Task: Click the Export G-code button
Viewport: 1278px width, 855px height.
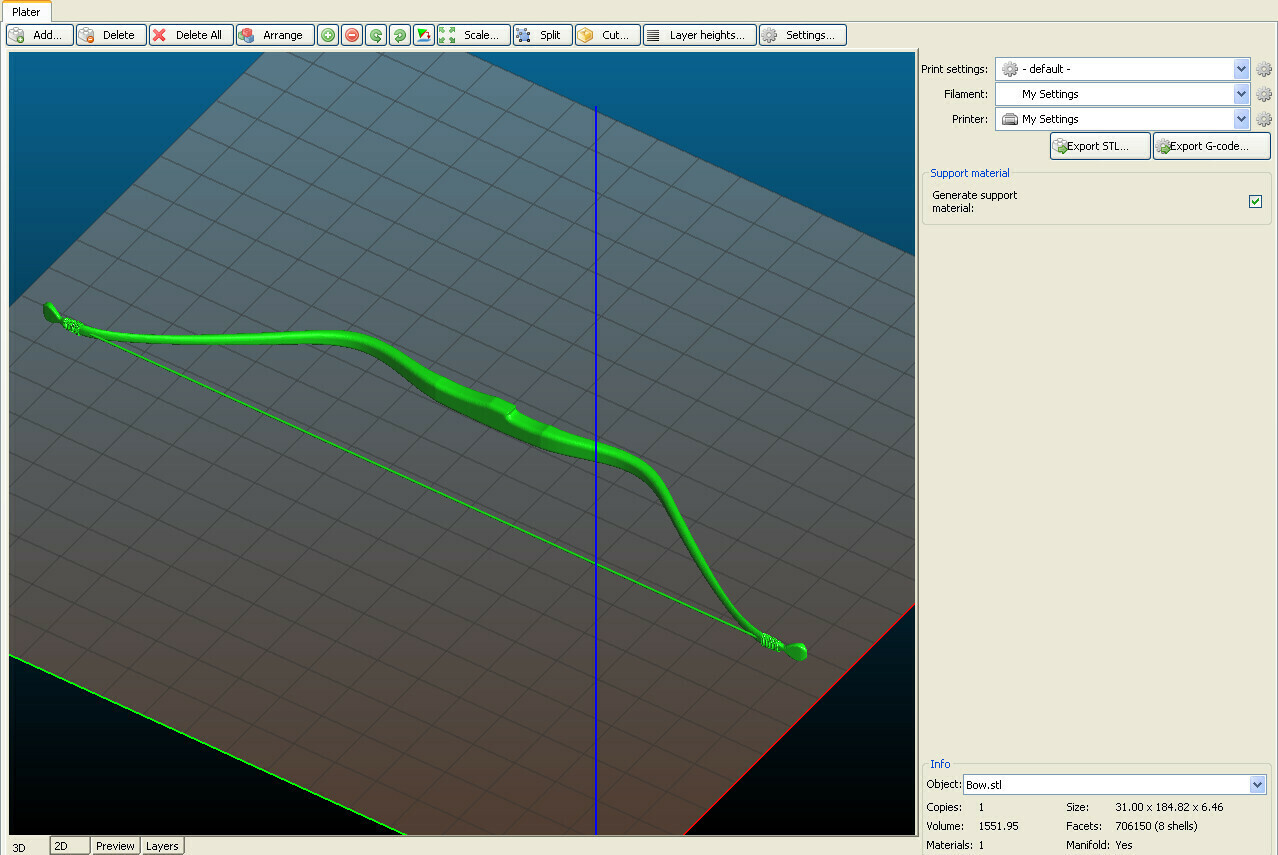Action: coord(1211,146)
